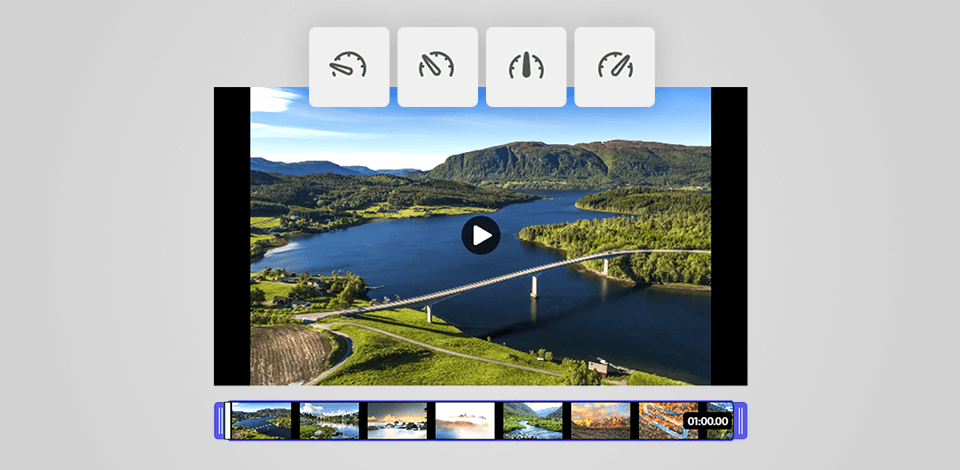
Task: Select the clouds over water timeline thumbnail
Action: 329,420
